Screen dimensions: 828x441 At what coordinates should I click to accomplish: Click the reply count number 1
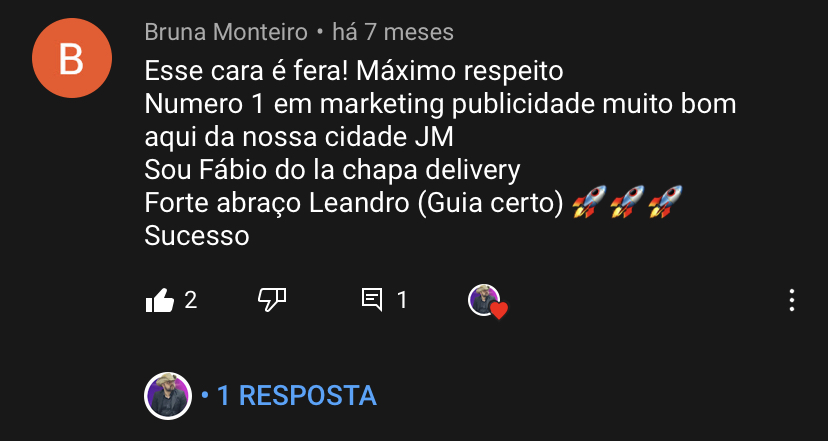[x=402, y=300]
